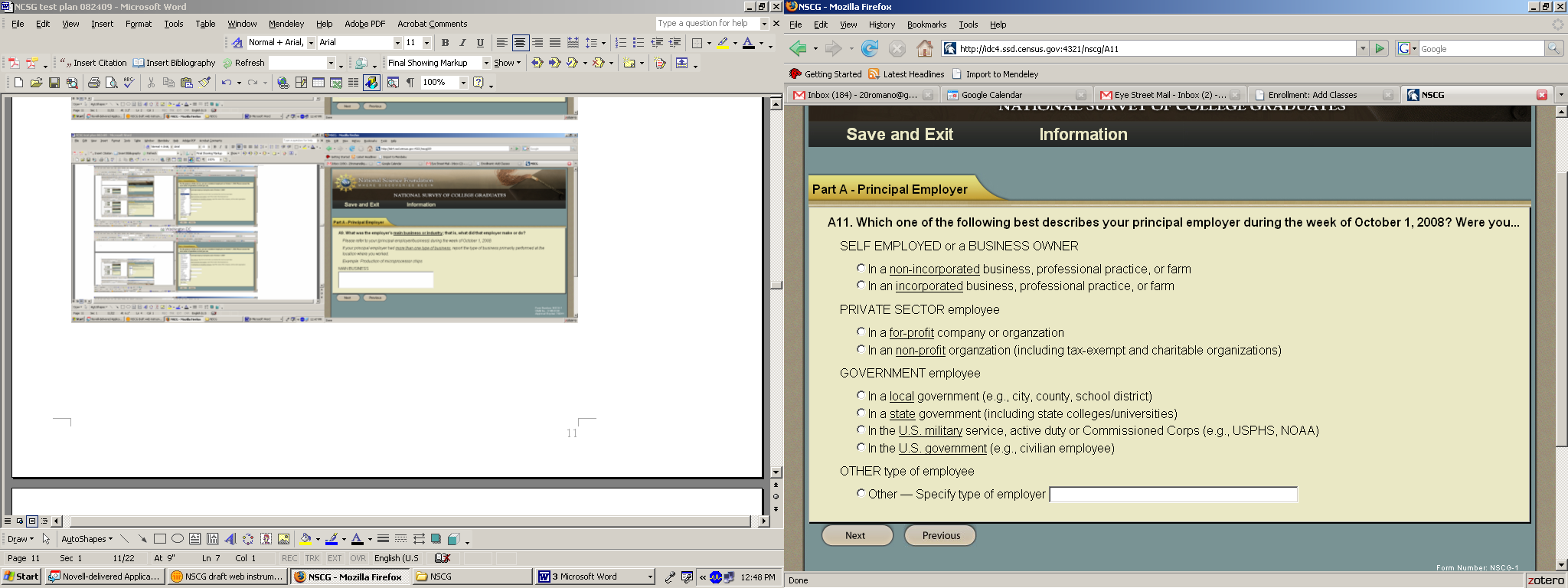Click the Save icon in Word toolbar

point(54,83)
